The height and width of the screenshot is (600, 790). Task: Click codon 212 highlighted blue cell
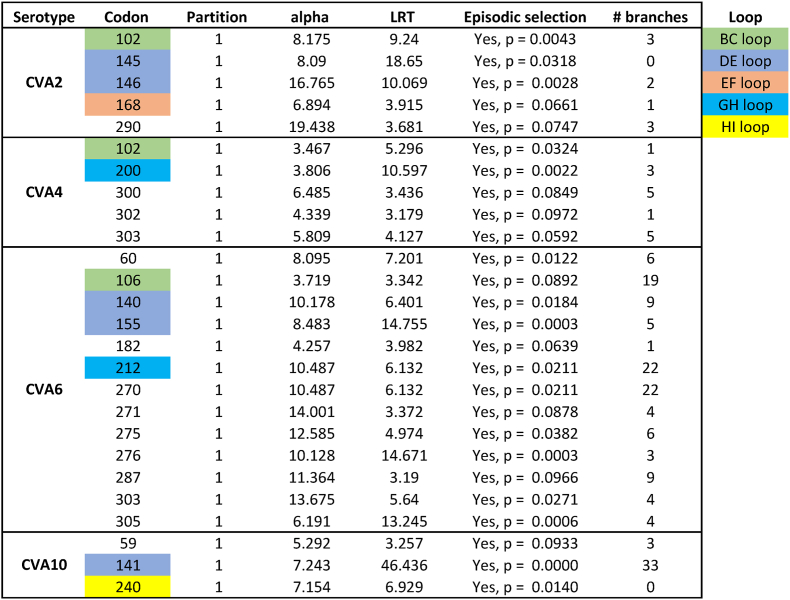pos(127,368)
